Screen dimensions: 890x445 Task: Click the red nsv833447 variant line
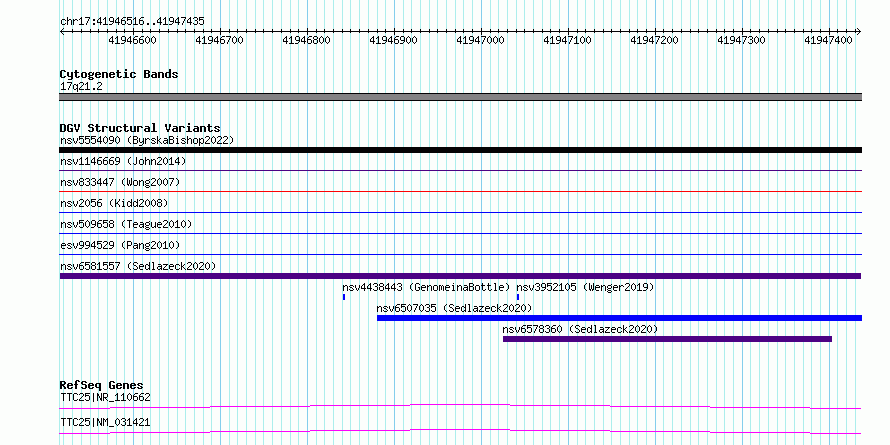(x=460, y=191)
